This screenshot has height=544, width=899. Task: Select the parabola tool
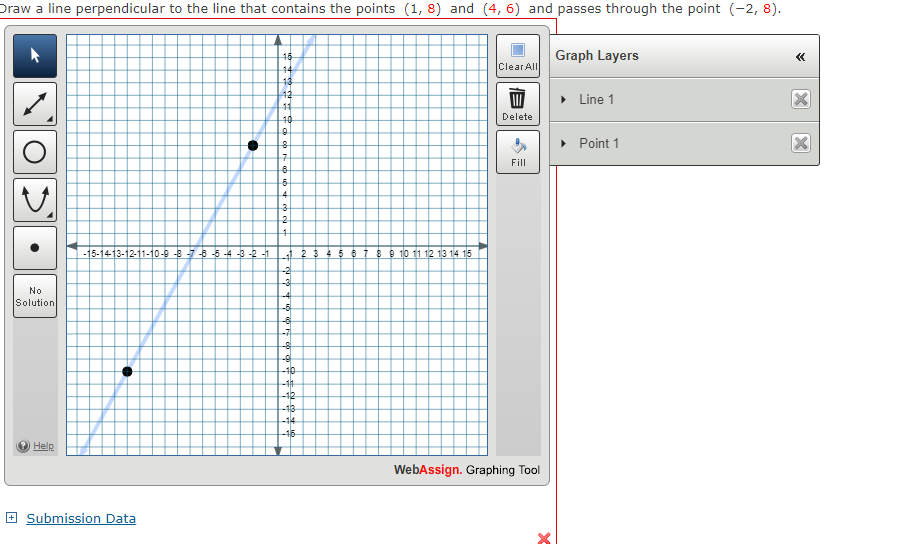pyautogui.click(x=35, y=200)
